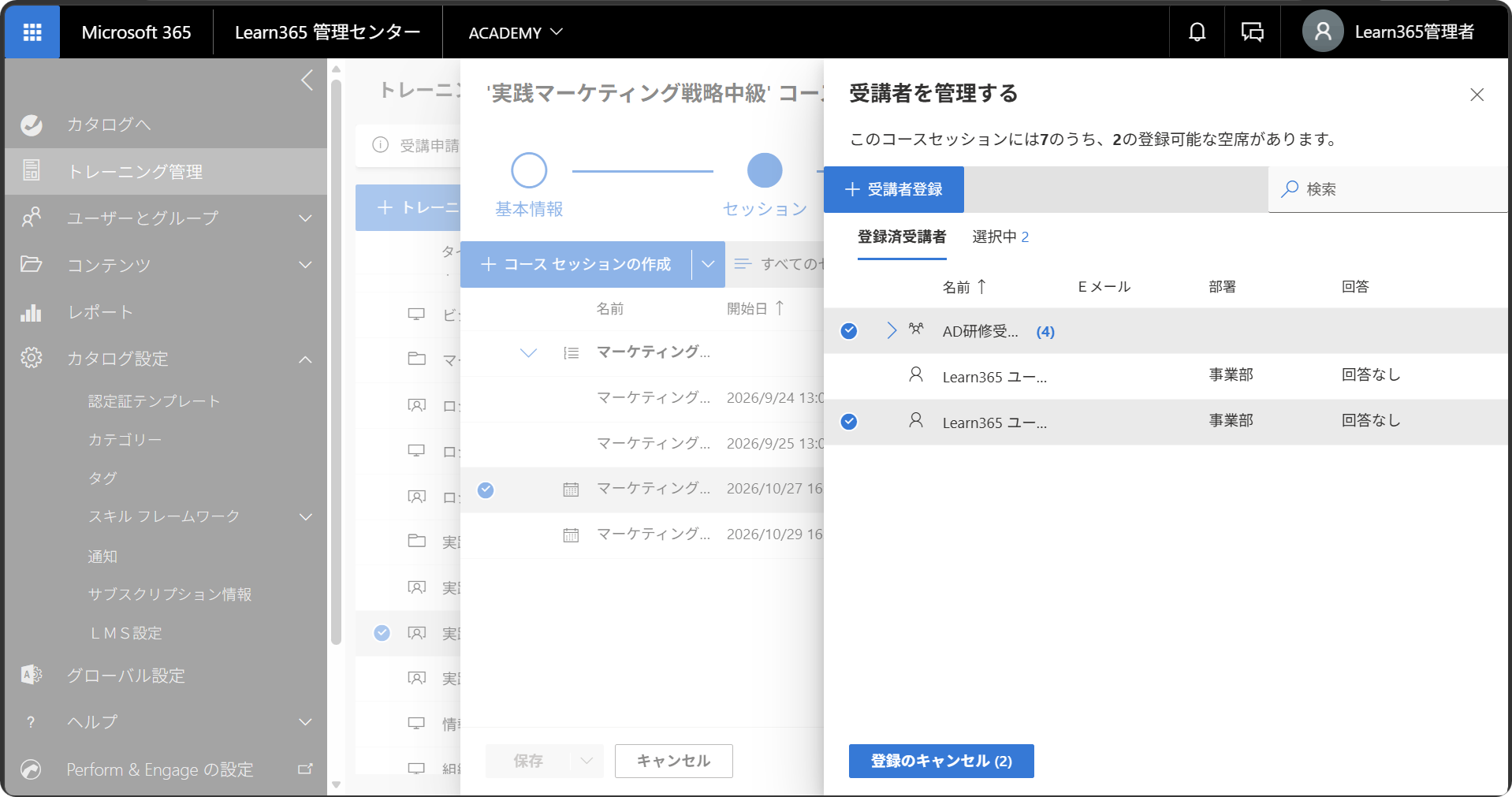The width and height of the screenshot is (1512, 797).
Task: Open カタログへ in the sidebar
Action: click(108, 125)
